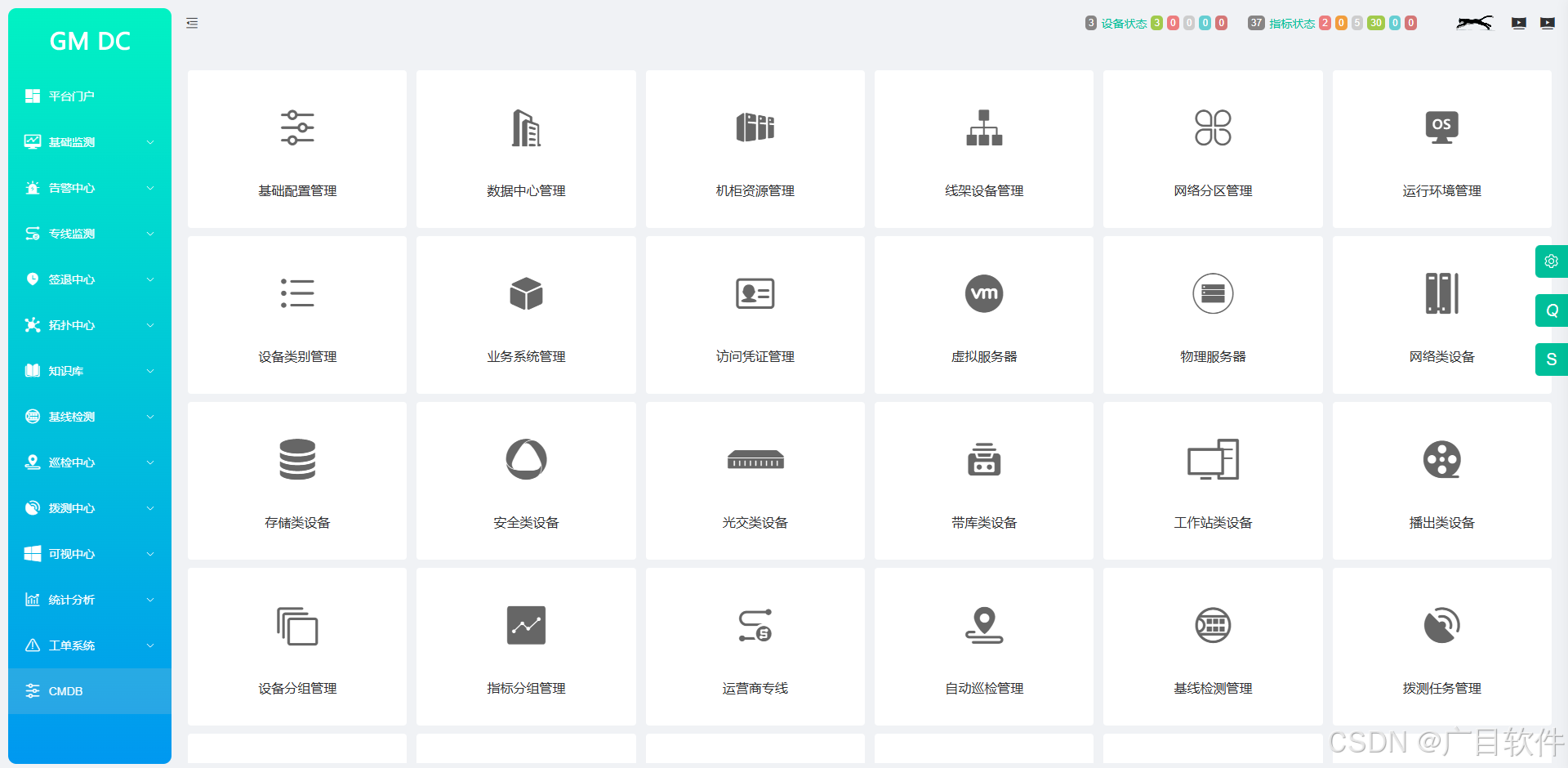Open 基础配置管理 sliders icon card

[x=297, y=149]
